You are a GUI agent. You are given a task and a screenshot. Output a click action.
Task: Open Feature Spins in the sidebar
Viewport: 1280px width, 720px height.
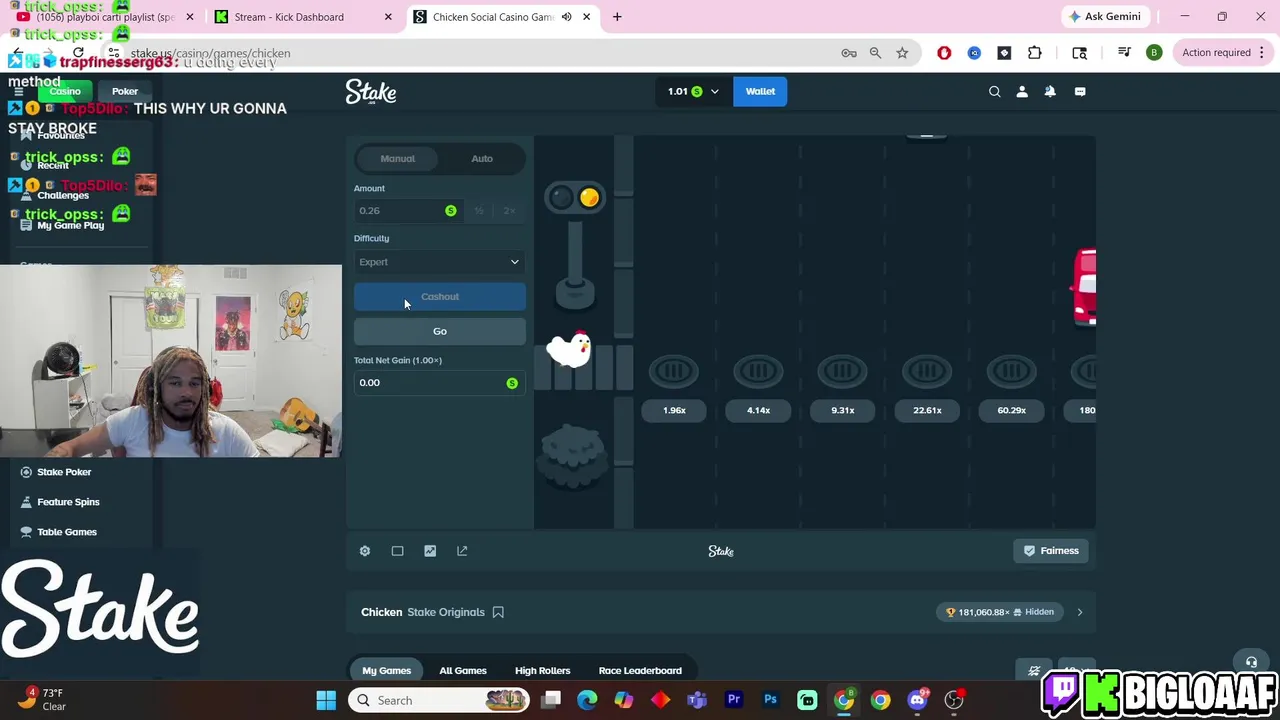tap(68, 502)
